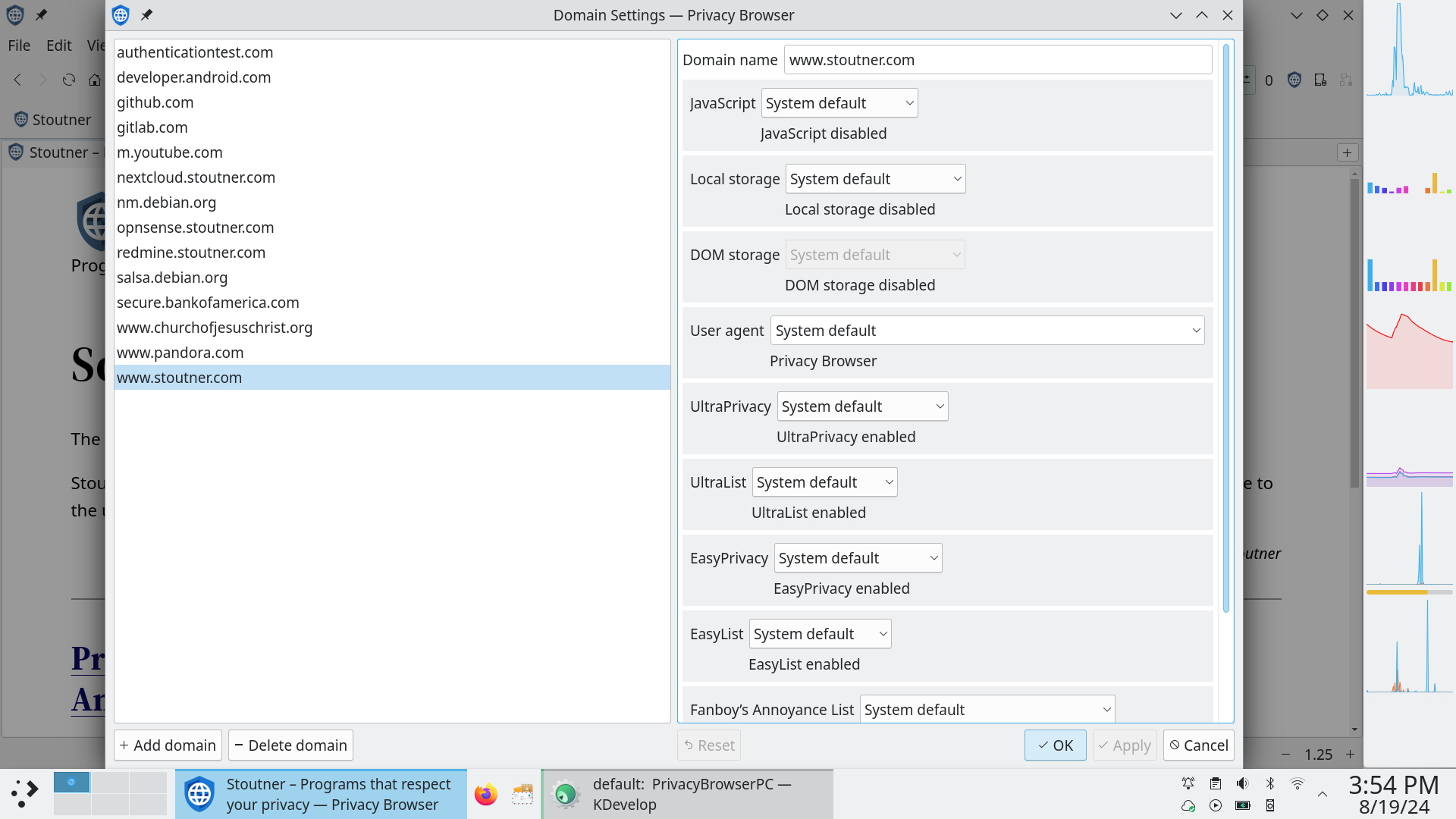The image size is (1456, 819).
Task: Toggle the pin icon in Domain Settings title bar
Action: point(146,15)
